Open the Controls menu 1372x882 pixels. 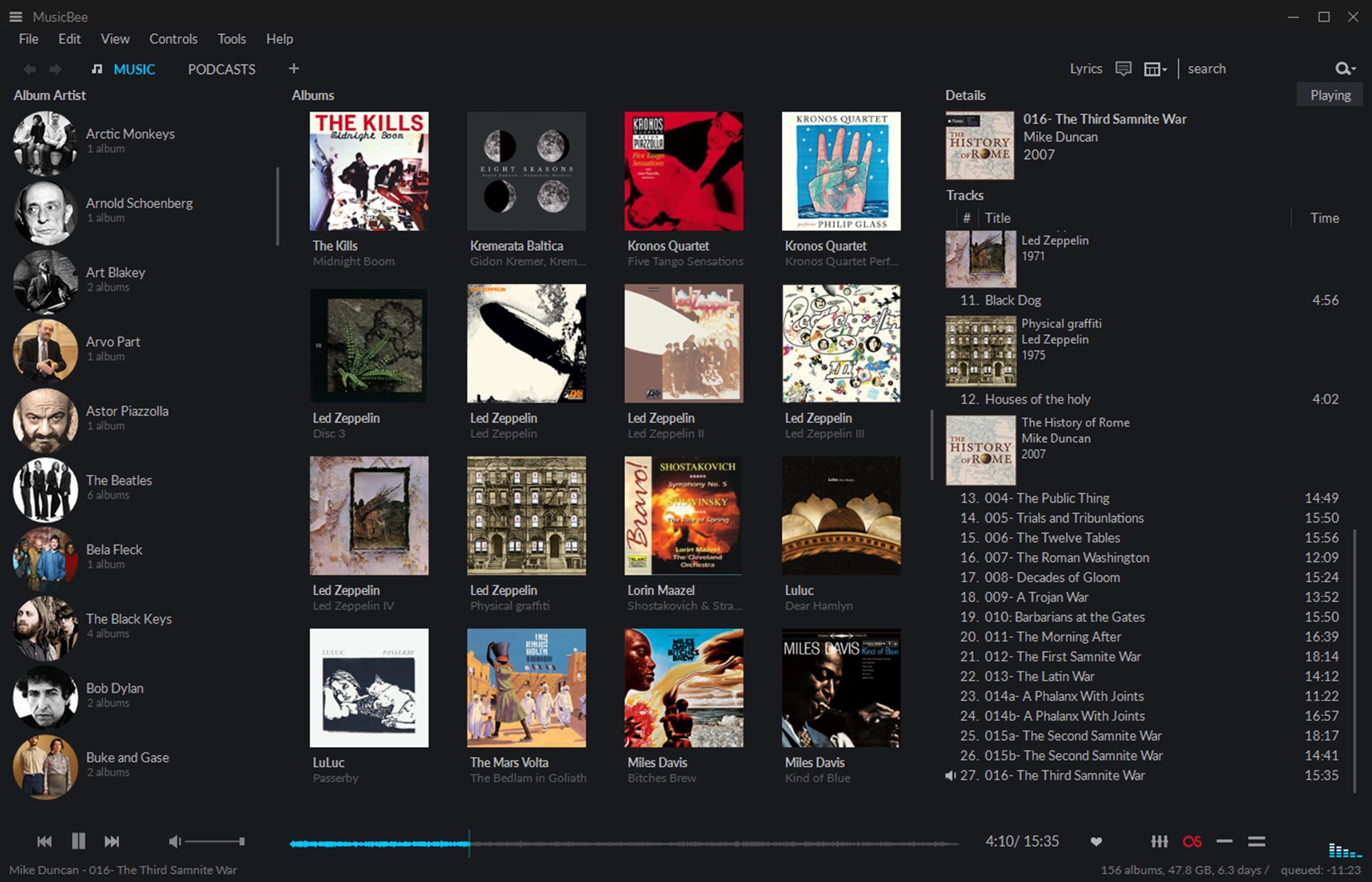[x=173, y=39]
